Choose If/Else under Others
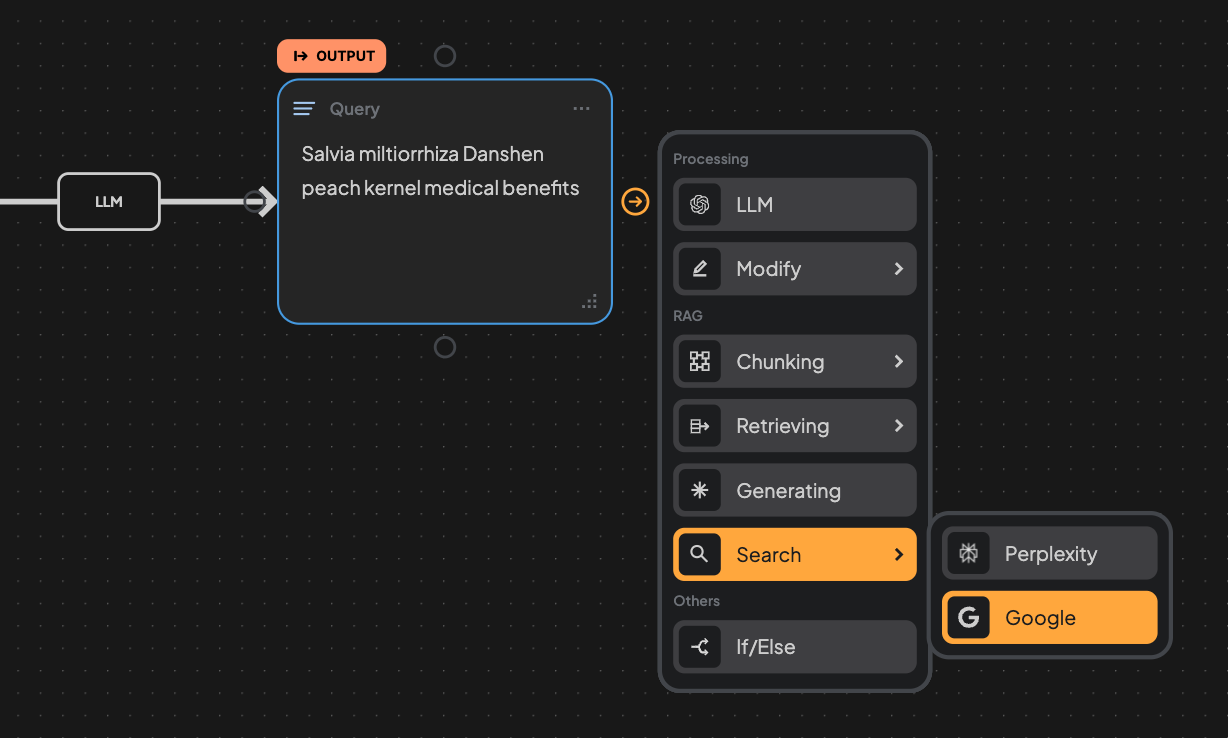 (x=795, y=647)
